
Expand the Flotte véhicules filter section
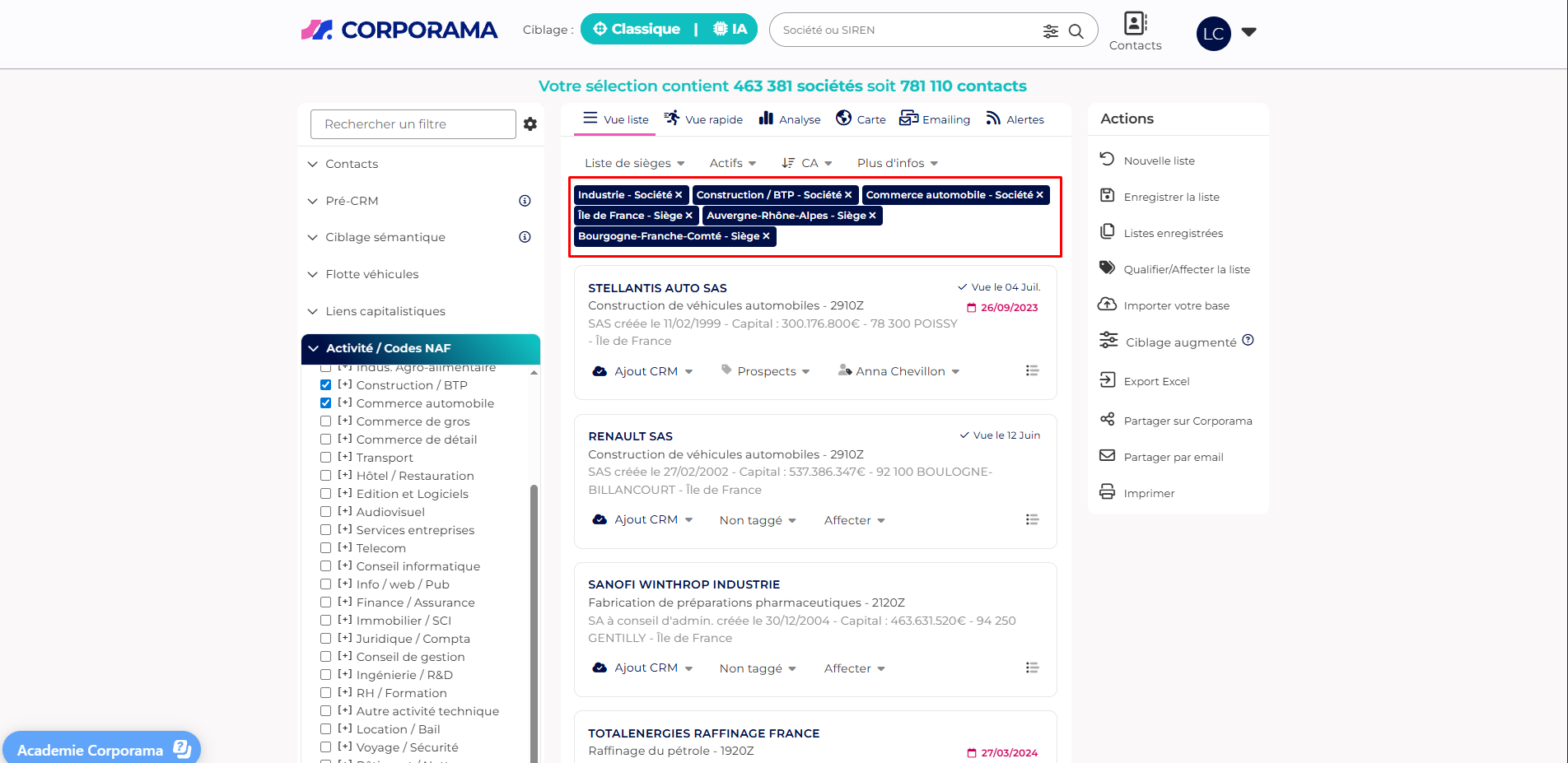click(371, 274)
